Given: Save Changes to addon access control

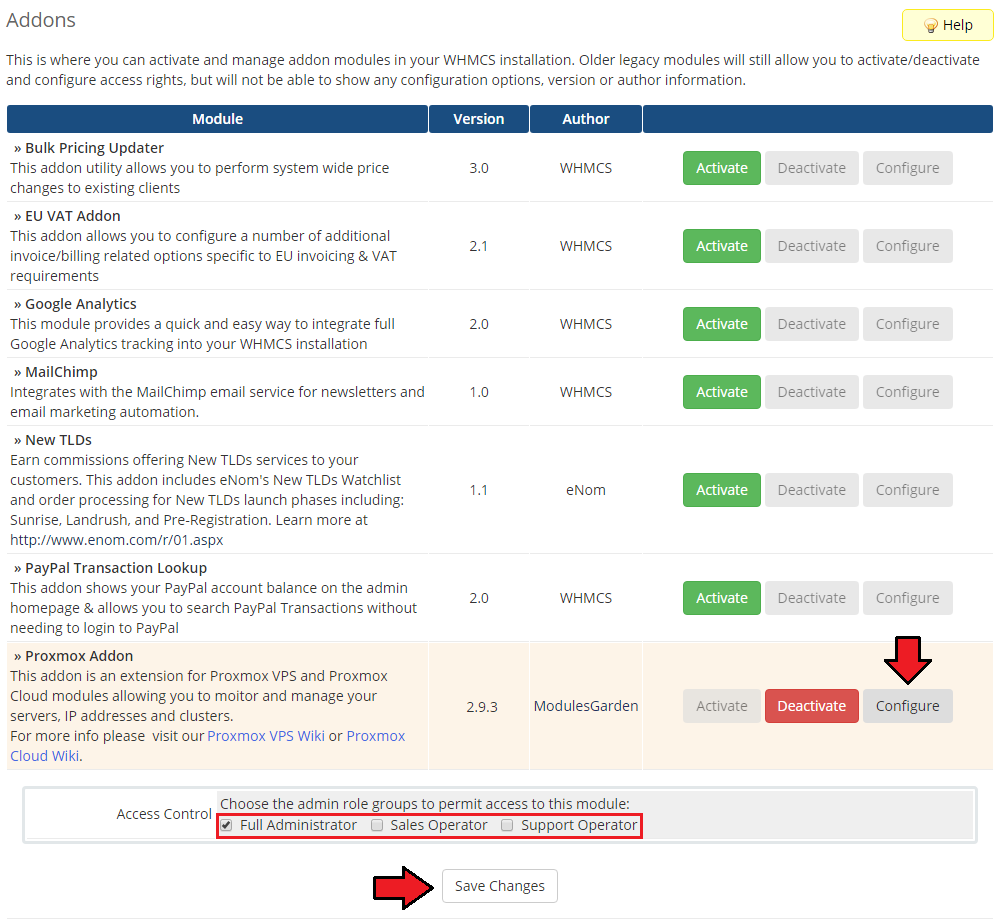Looking at the screenshot, I should [500, 886].
